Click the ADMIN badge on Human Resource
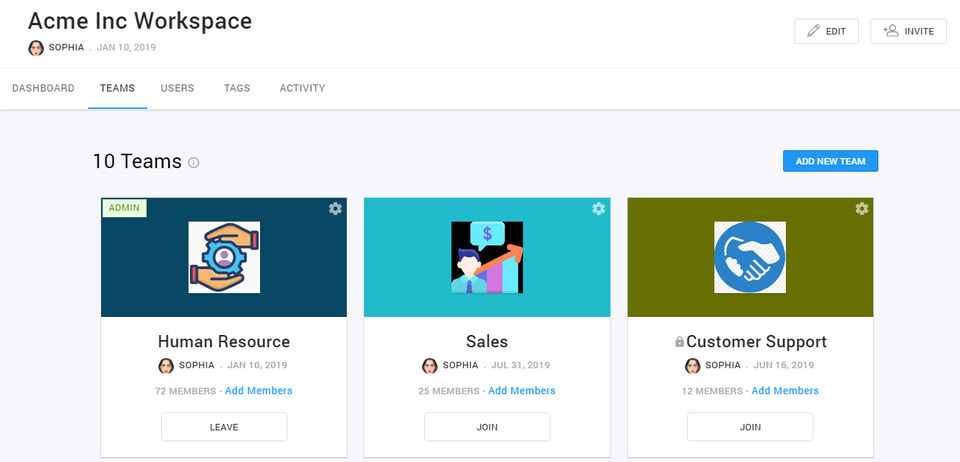 click(x=124, y=208)
